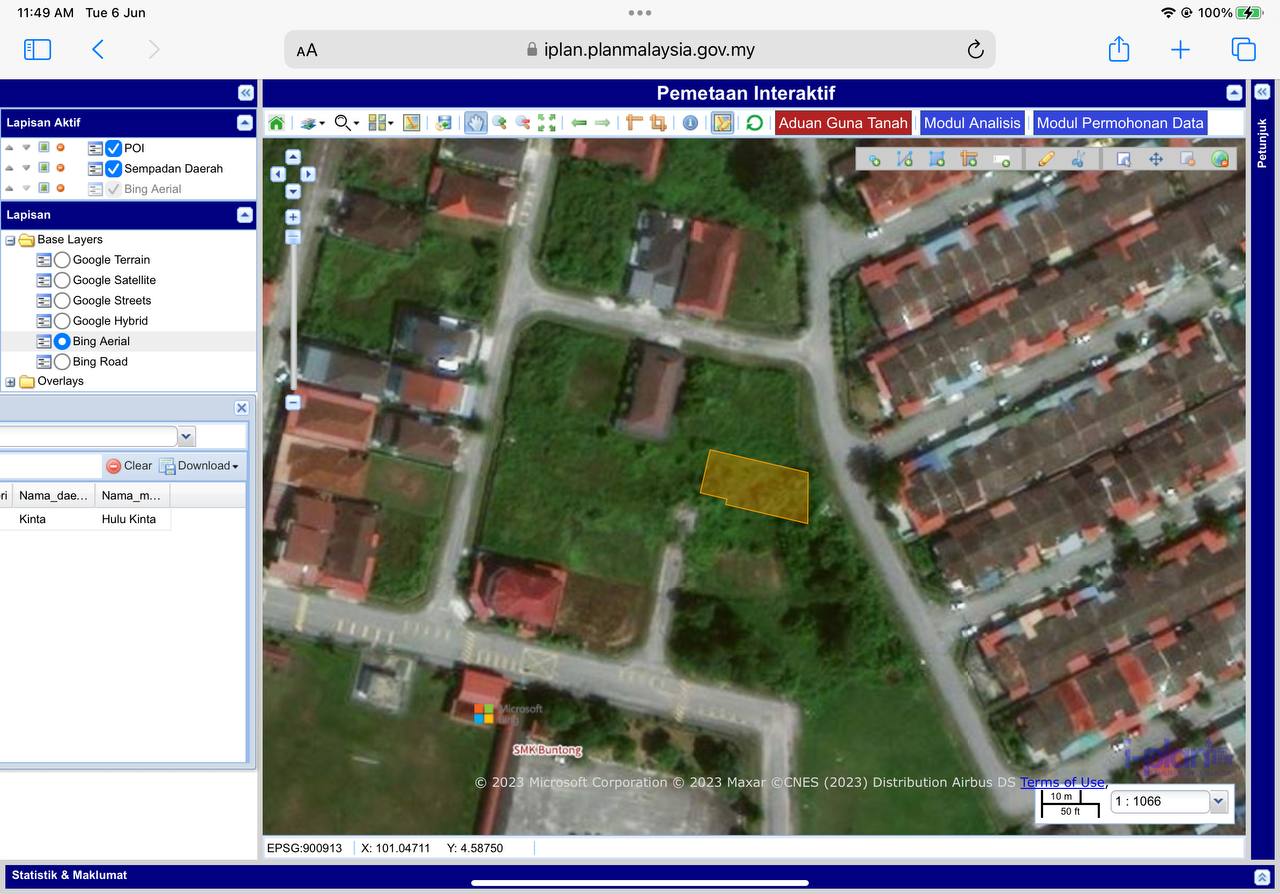
Task: Go back to previous map view
Action: click(x=579, y=123)
